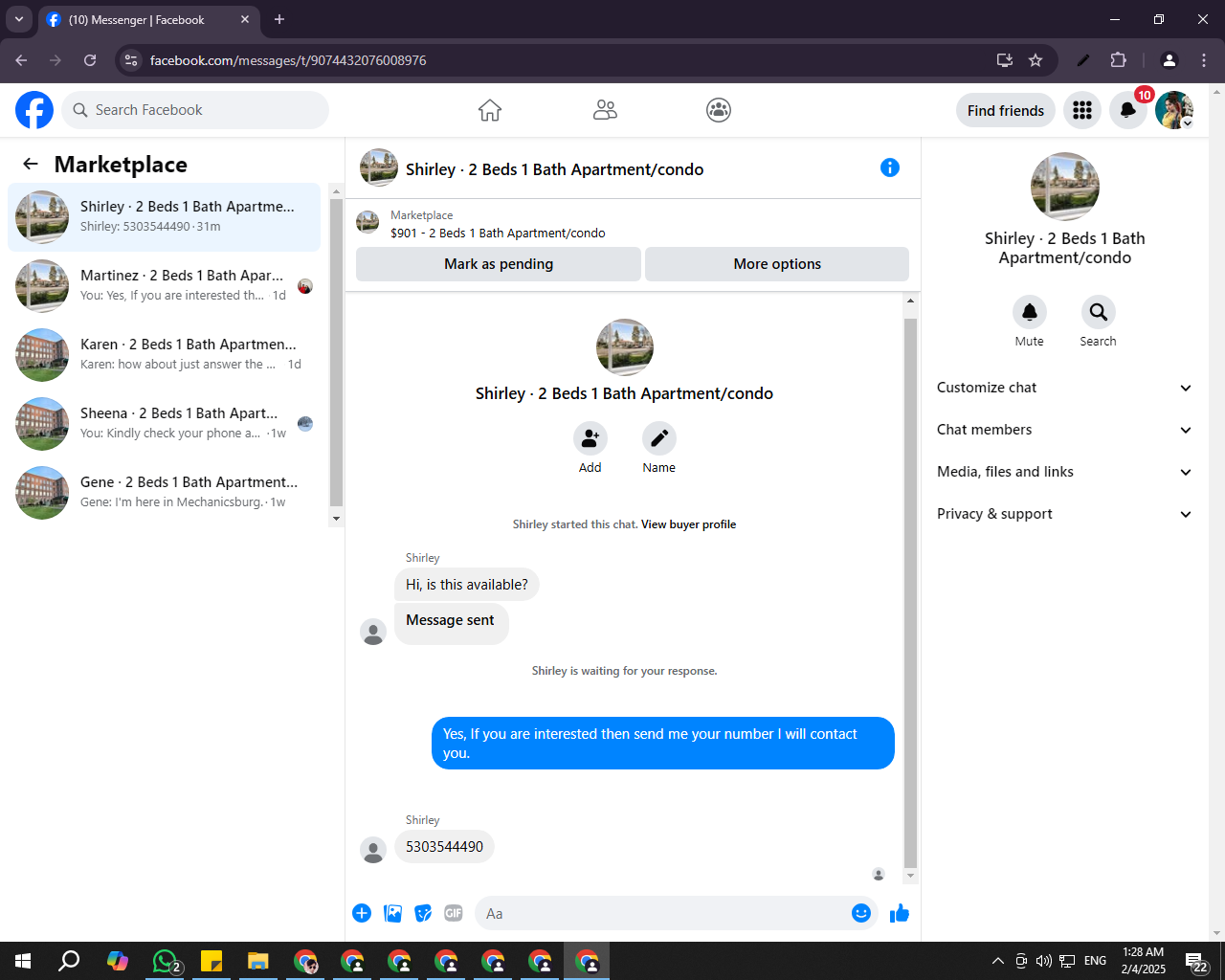Viewport: 1225px width, 980px height.
Task: Add people using the Add icon
Action: (590, 438)
